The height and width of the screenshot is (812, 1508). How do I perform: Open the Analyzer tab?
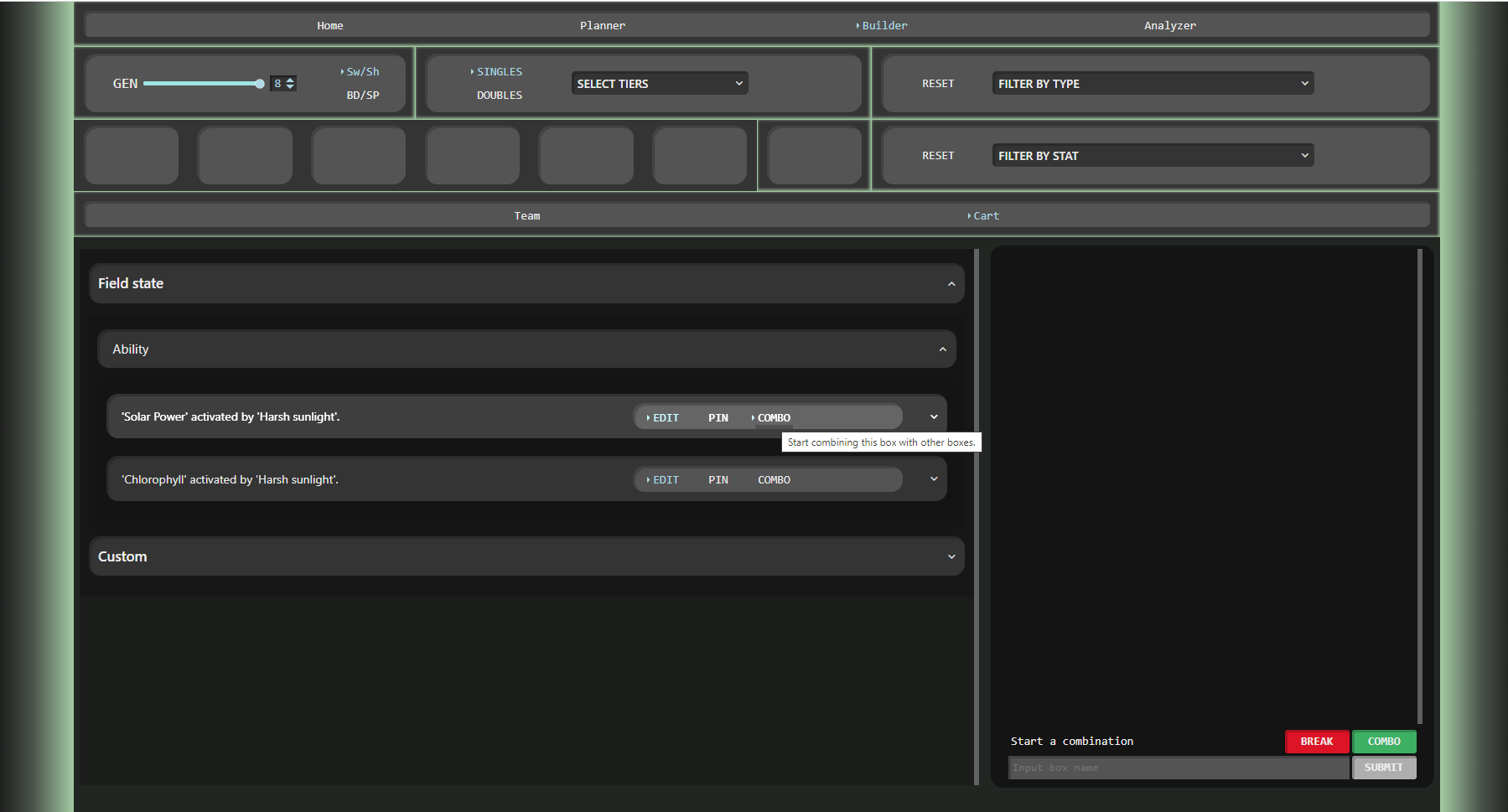point(1169,26)
